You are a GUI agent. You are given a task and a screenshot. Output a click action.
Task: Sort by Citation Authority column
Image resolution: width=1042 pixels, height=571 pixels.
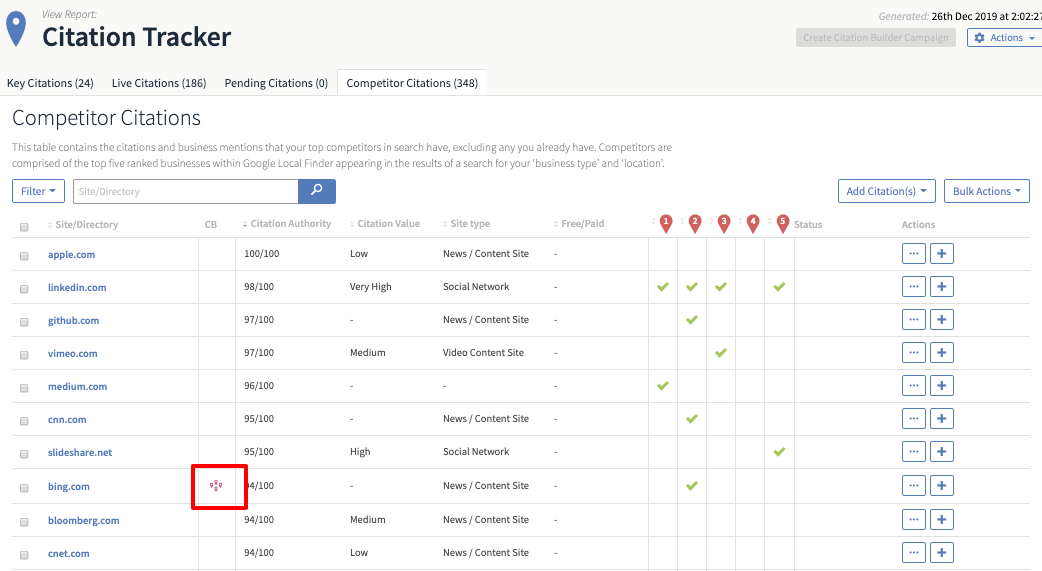287,224
